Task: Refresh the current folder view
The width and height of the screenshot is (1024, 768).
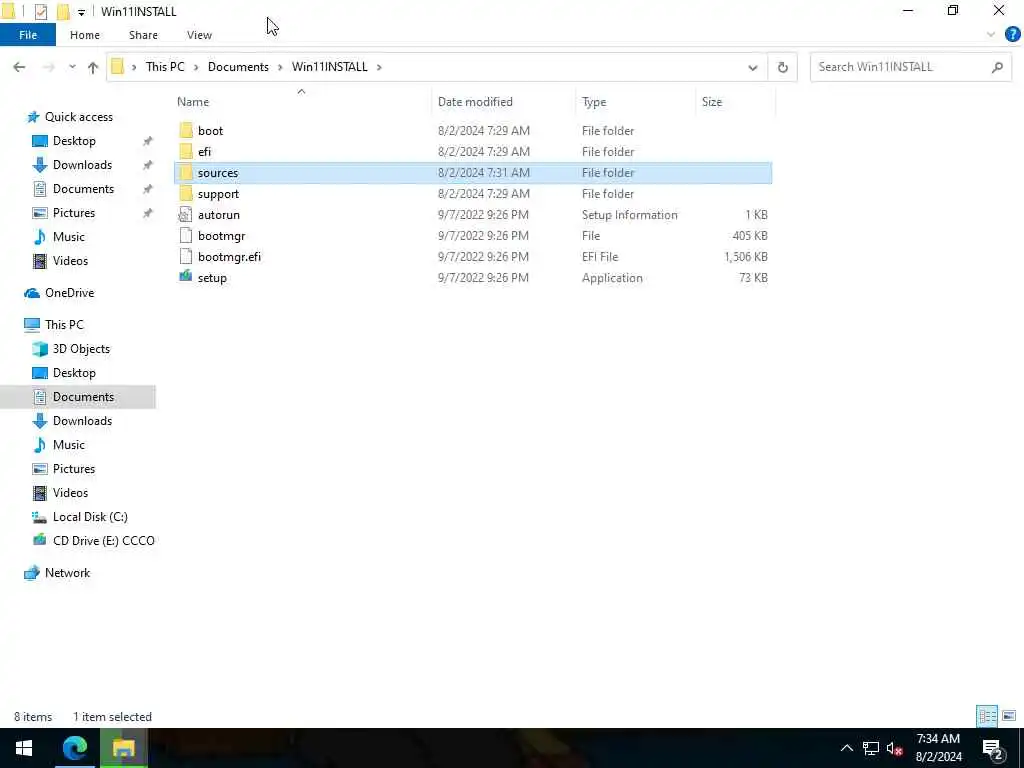Action: coord(782,67)
